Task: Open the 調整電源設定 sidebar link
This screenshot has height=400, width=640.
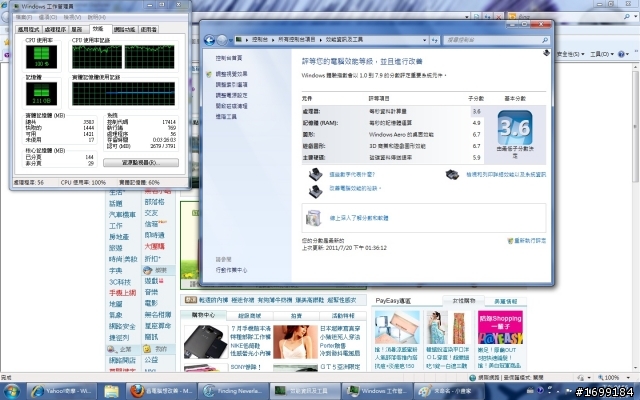Action: 231,95
